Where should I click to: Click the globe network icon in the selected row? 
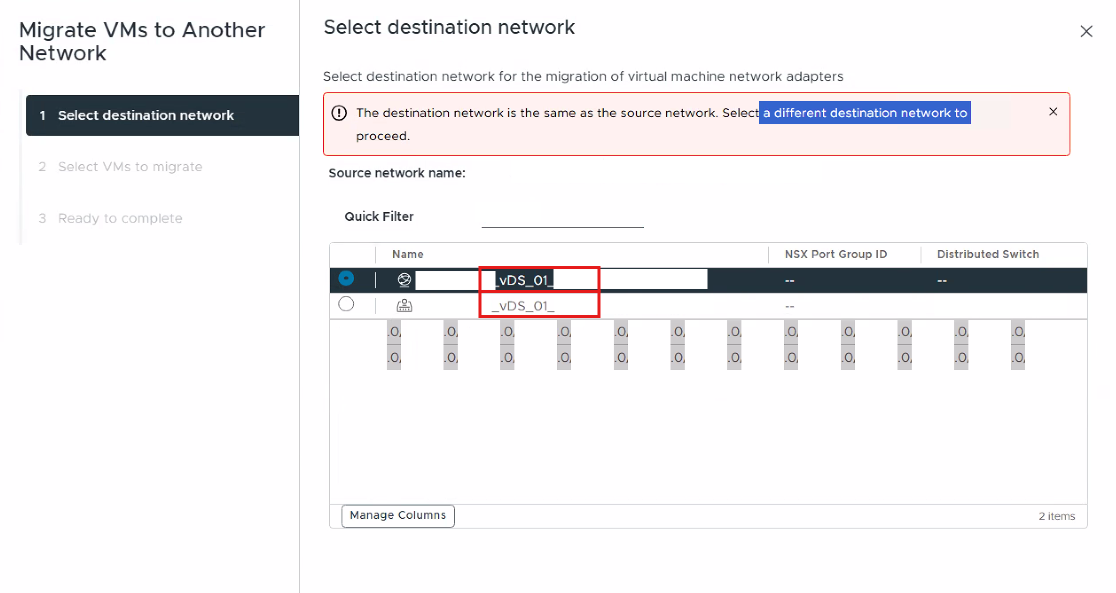point(405,280)
